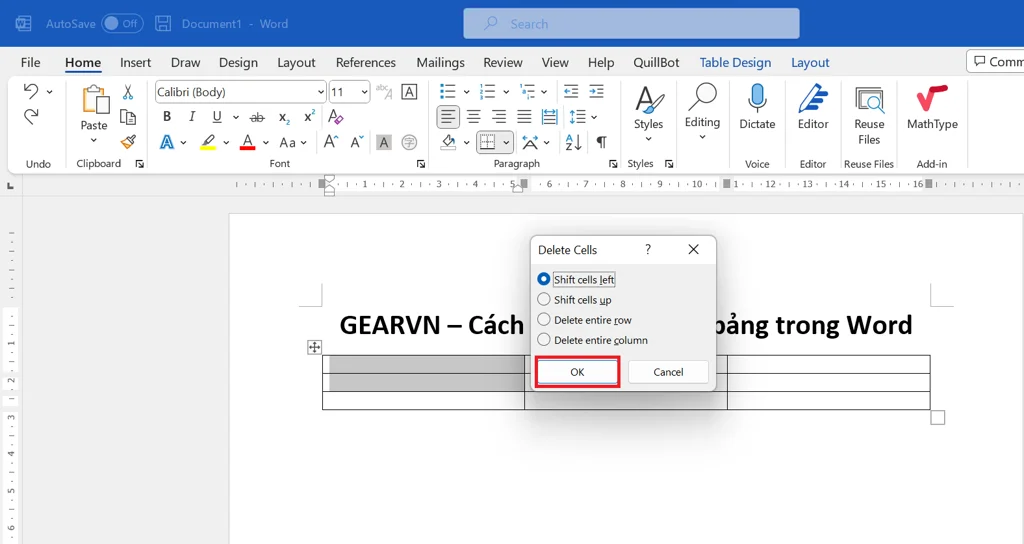Open Paragraph dialog launcher
This screenshot has width=1024, height=544.
click(613, 164)
